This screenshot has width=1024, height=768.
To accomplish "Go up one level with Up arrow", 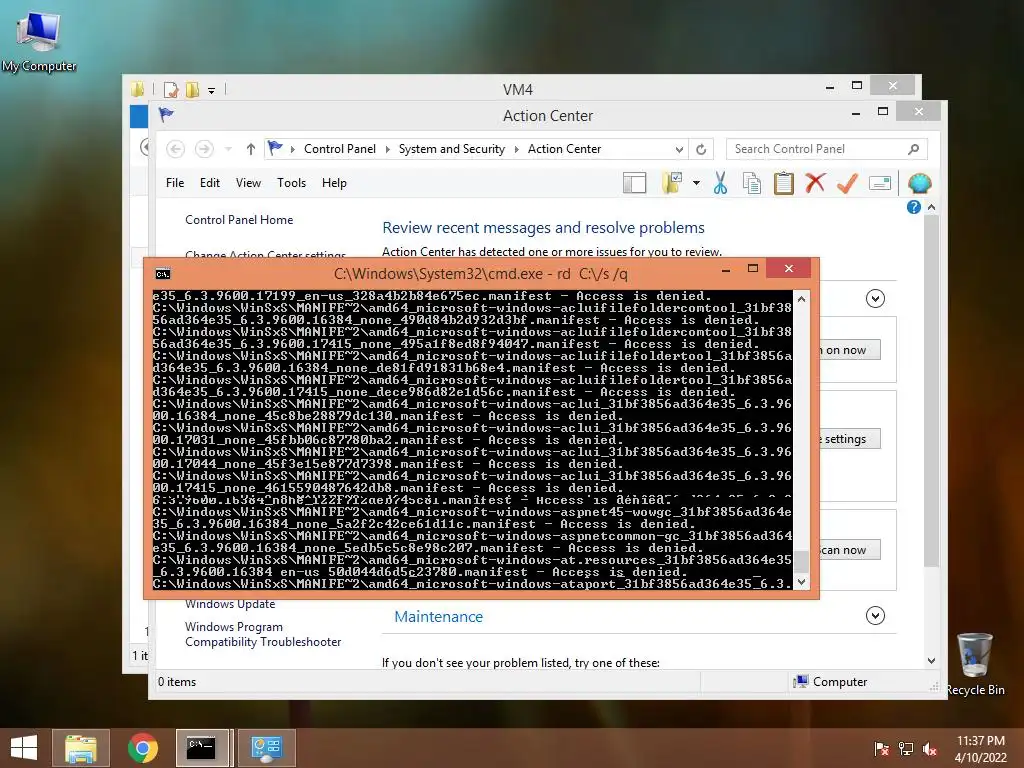I will 250,149.
